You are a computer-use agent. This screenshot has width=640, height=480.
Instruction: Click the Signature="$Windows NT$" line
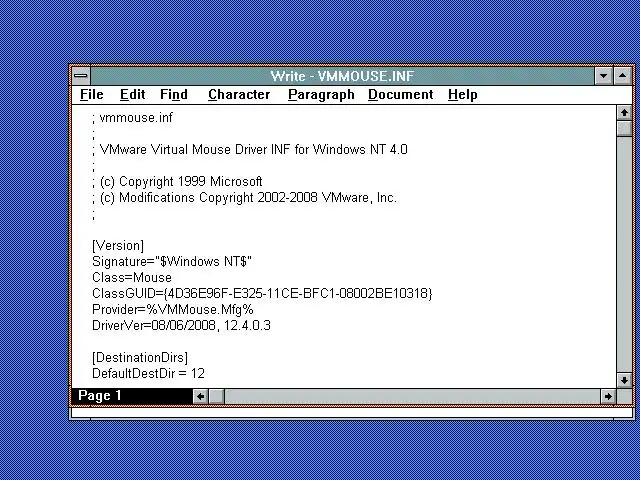coord(172,262)
